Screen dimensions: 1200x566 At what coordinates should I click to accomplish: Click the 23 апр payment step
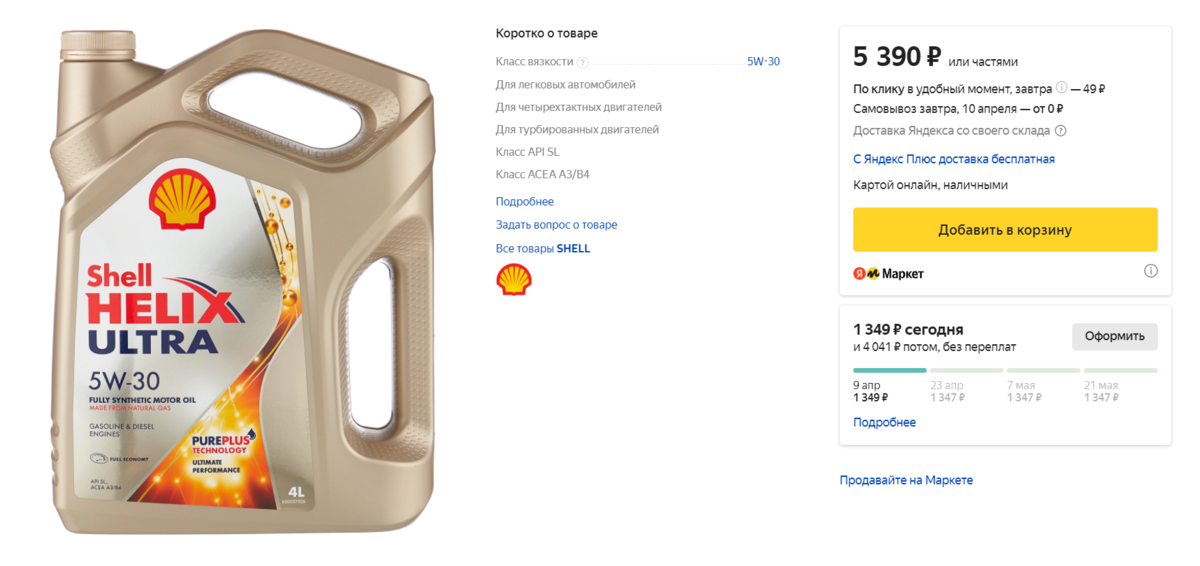coord(947,391)
